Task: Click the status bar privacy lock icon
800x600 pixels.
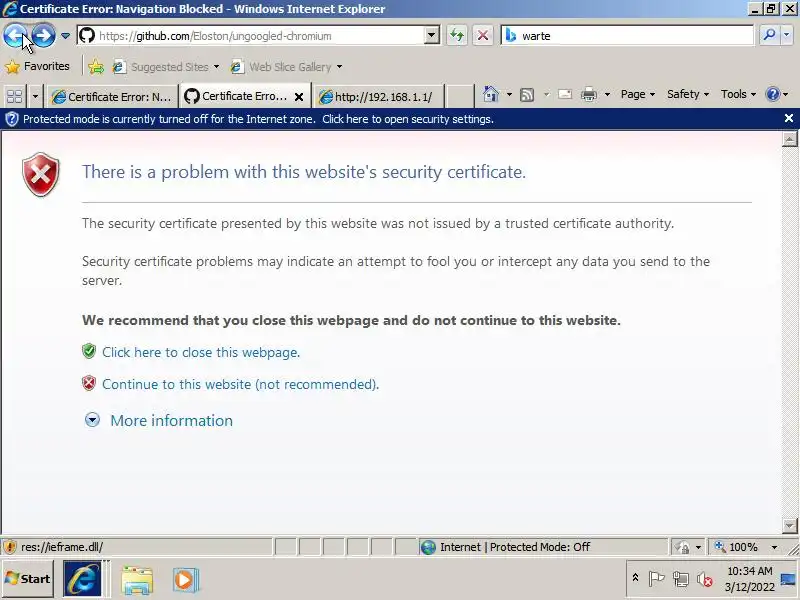Action: tap(682, 547)
